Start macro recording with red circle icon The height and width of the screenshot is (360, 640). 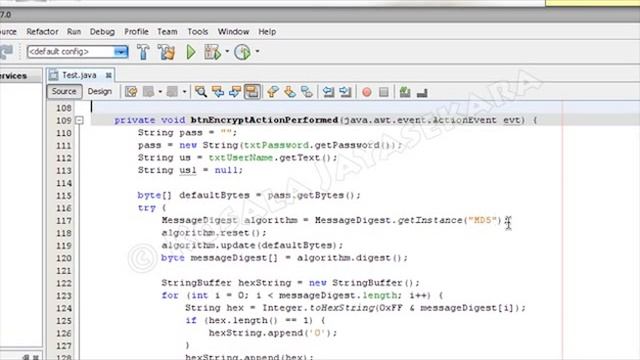coord(367,92)
